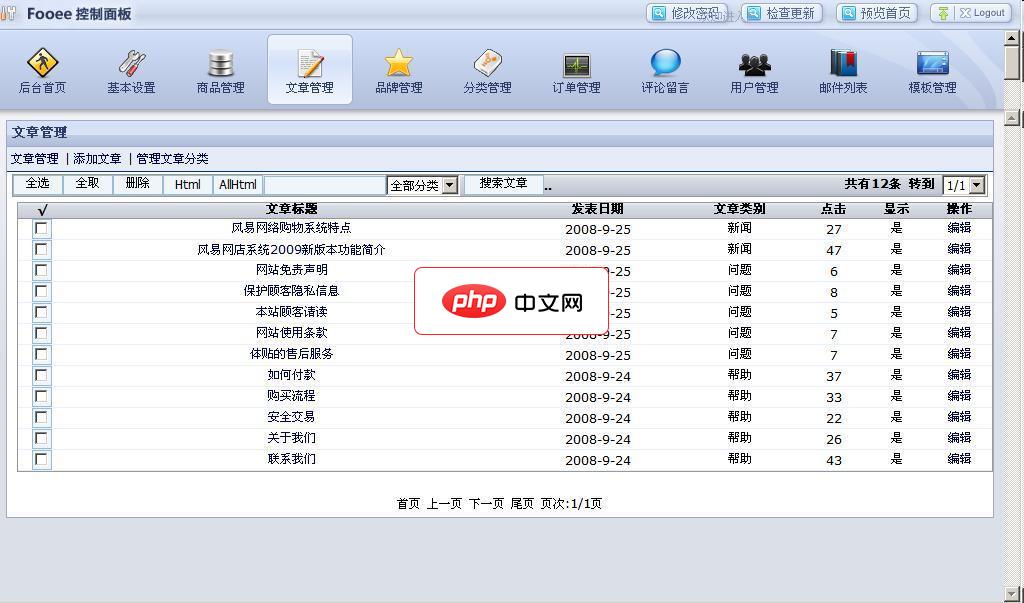Select the 品牌管理 icon in the toolbar
This screenshot has height=603, width=1024.
398,68
